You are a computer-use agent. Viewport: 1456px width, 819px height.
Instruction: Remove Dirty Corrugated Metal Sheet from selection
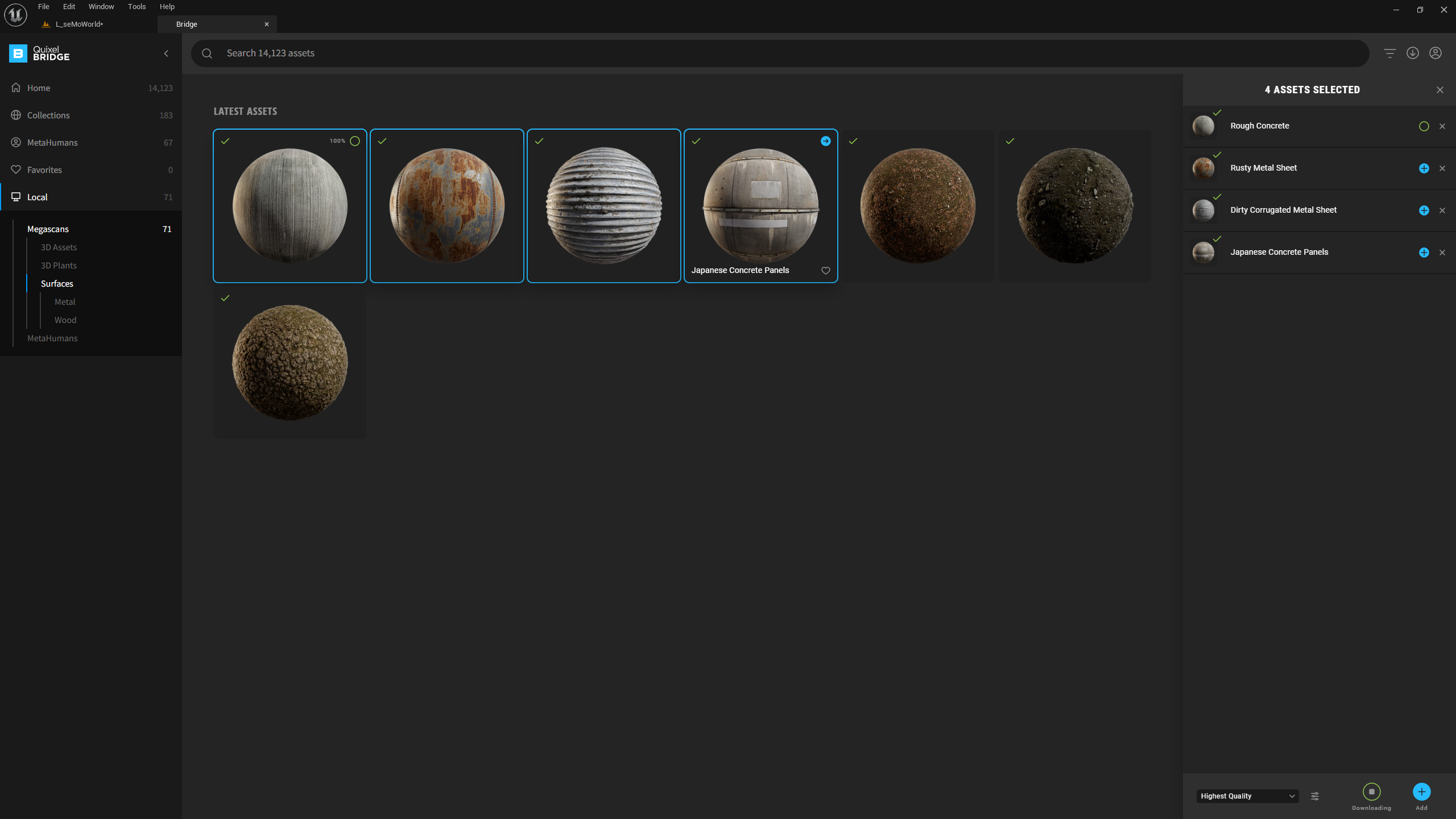point(1442,210)
